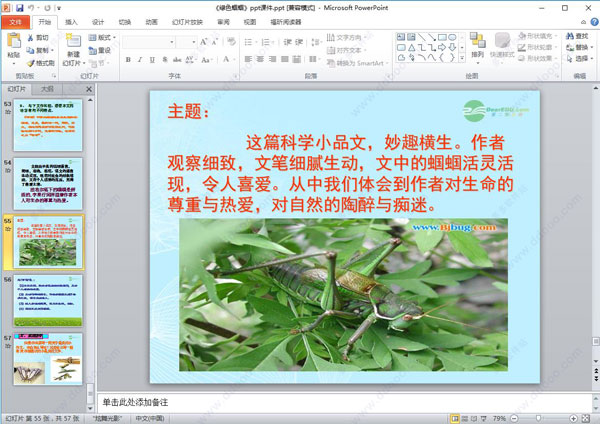Screen dimensions: 600x424
Task: Click the Paste clipboard icon
Action: click(x=14, y=41)
